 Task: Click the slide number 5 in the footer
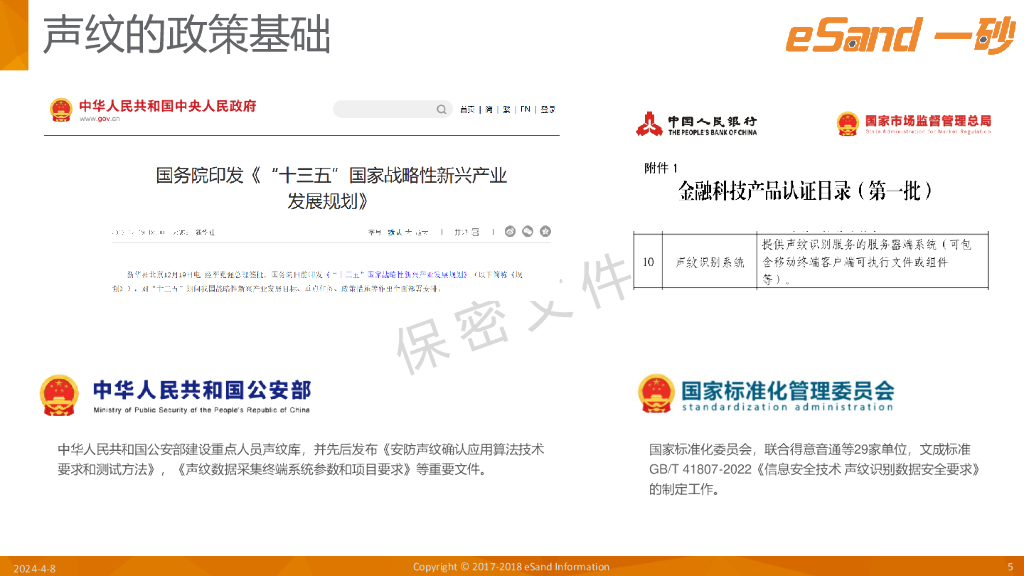(x=1009, y=567)
